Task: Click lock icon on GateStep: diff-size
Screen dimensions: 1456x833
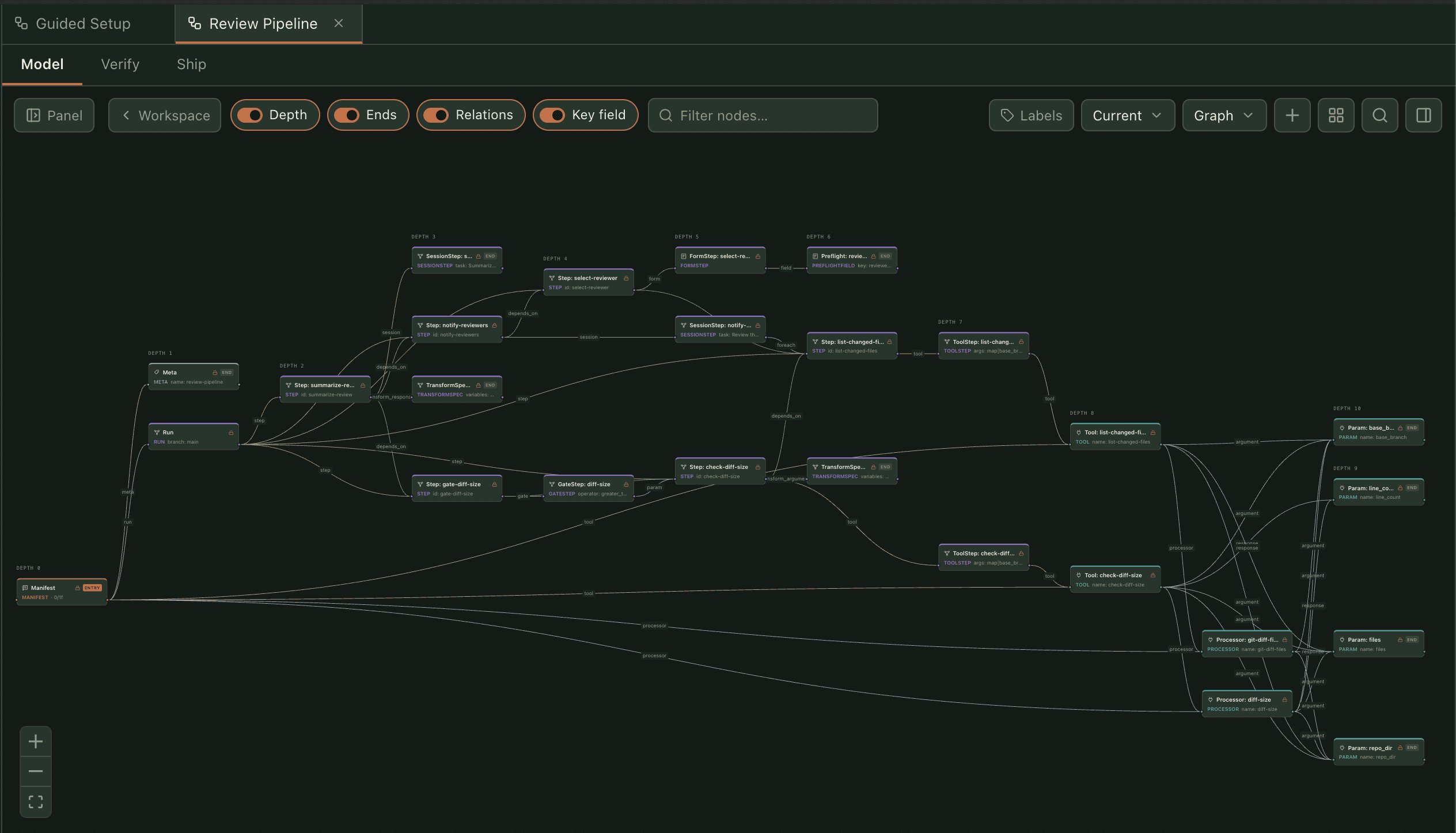Action: tap(626, 484)
